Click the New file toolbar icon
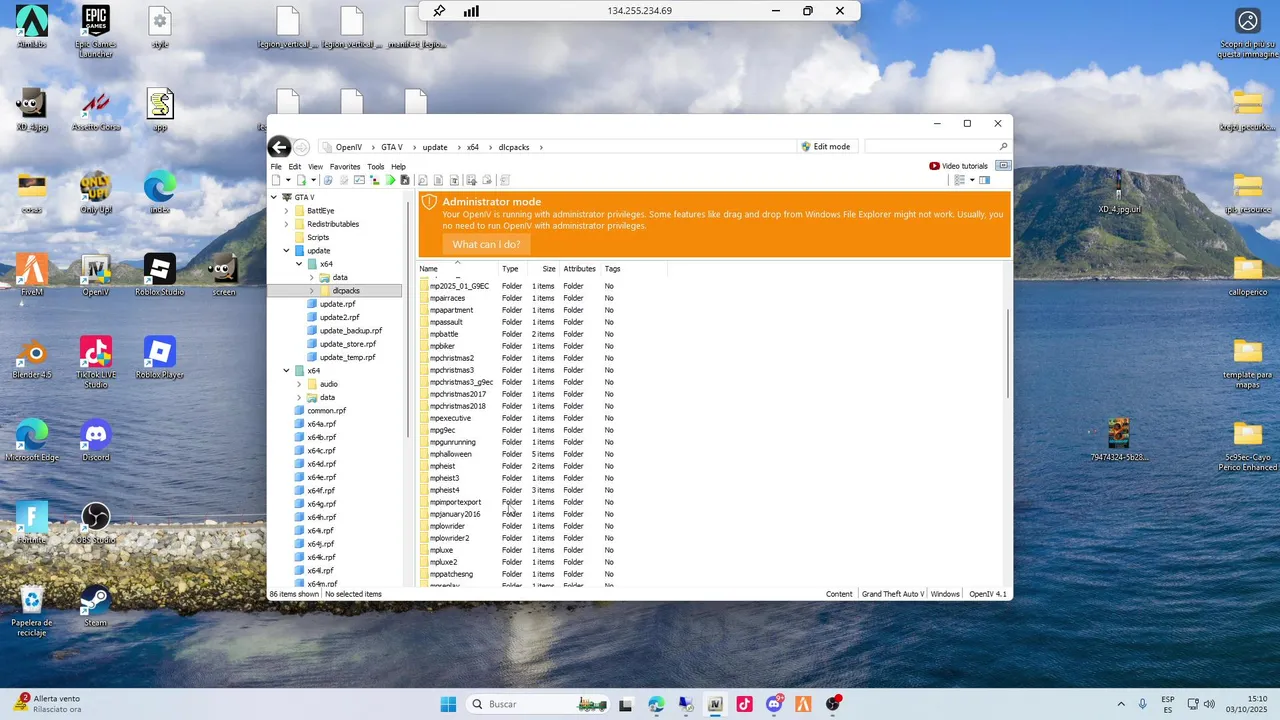1280x720 pixels. 276,180
